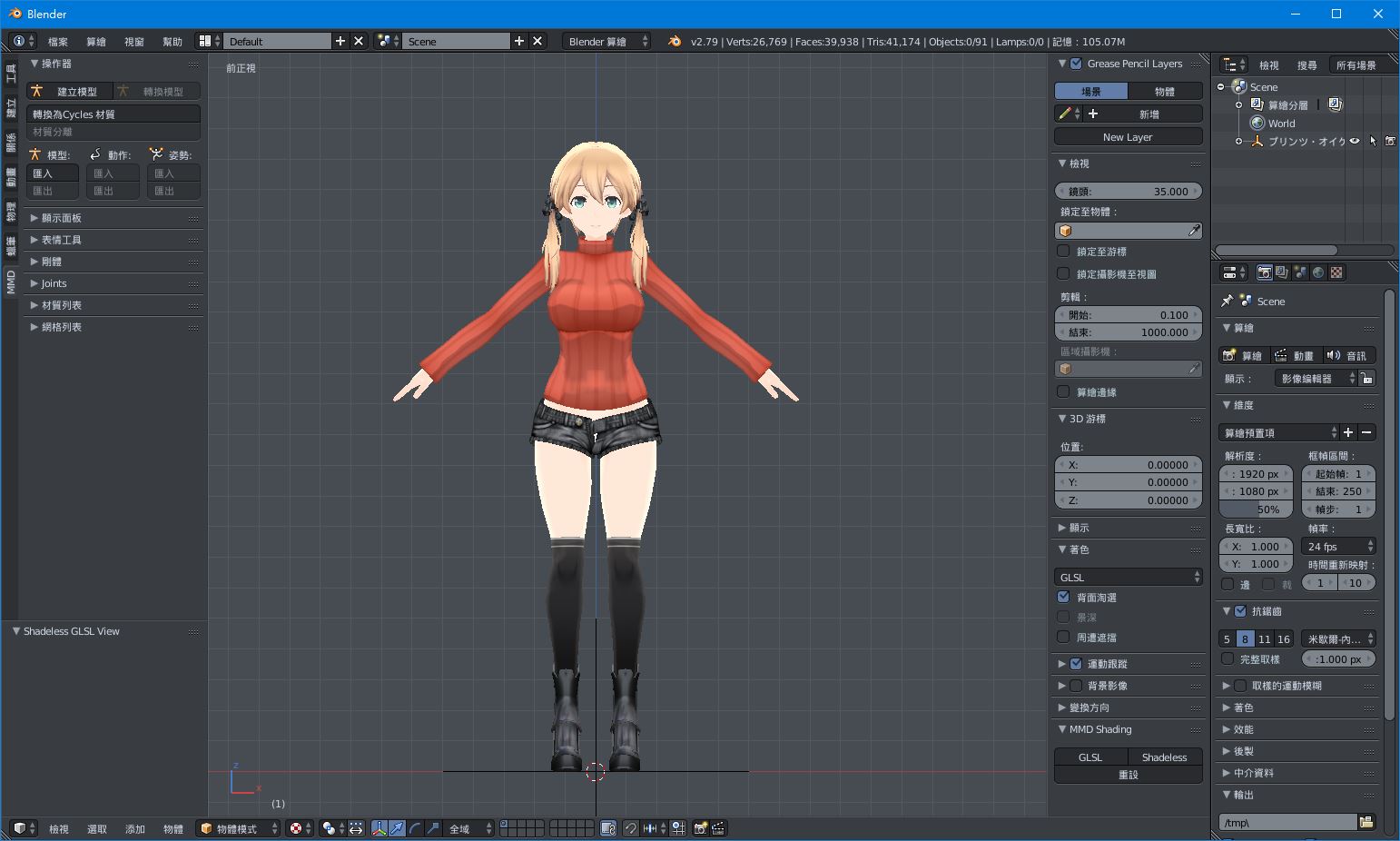Toggle the Grease Pencil Layers checkbox

[x=1076, y=64]
